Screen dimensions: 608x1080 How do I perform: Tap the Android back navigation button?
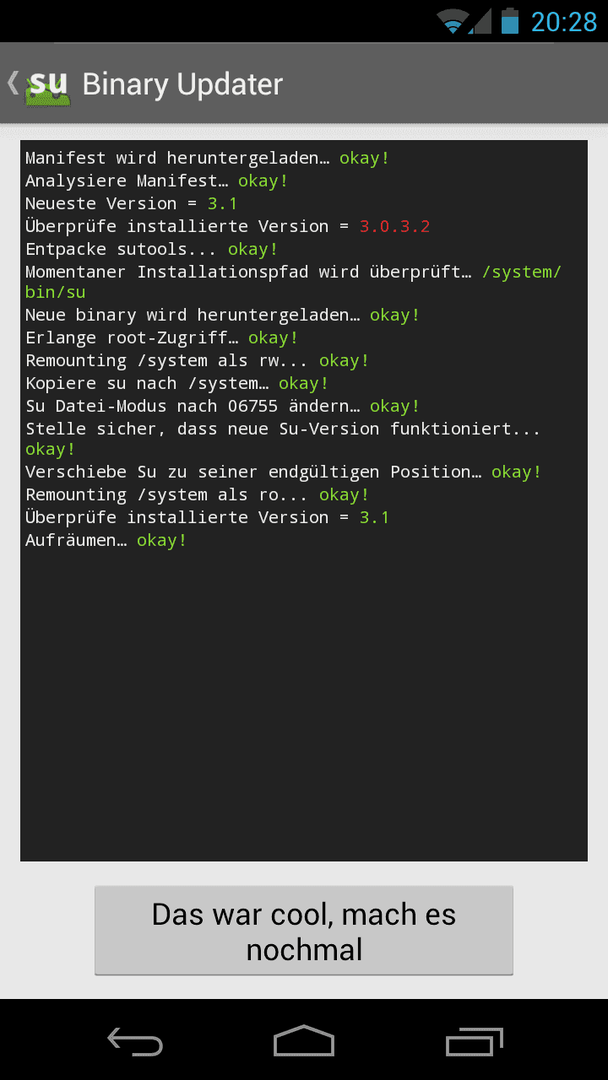135,1041
